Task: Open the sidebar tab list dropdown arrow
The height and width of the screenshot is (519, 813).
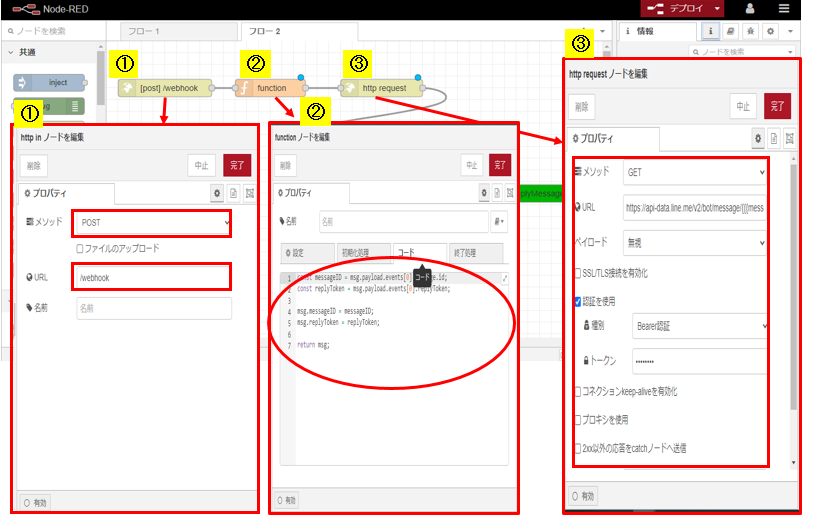Action: (x=790, y=32)
